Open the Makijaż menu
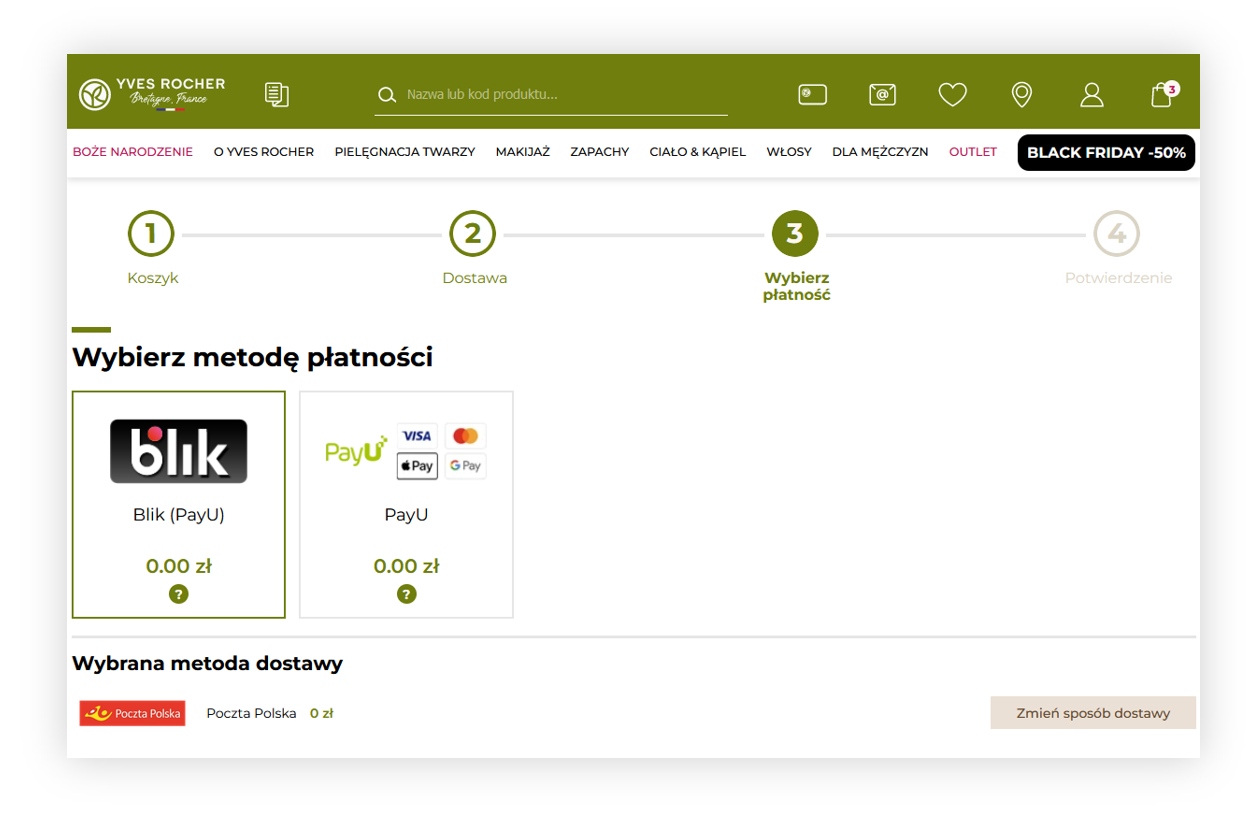Image resolution: width=1259 pixels, height=824 pixels. coord(523,152)
